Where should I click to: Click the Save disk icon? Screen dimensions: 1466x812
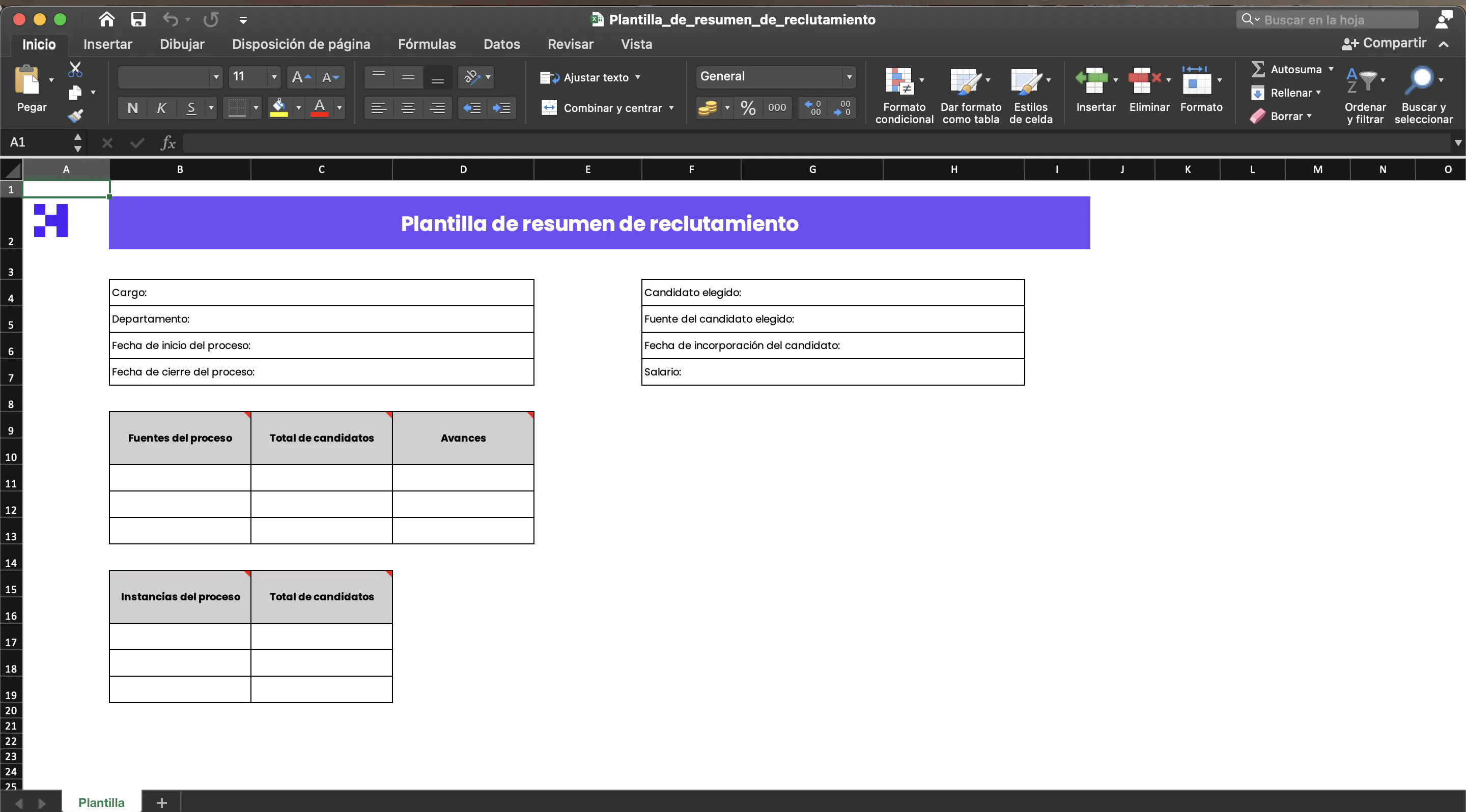point(138,20)
